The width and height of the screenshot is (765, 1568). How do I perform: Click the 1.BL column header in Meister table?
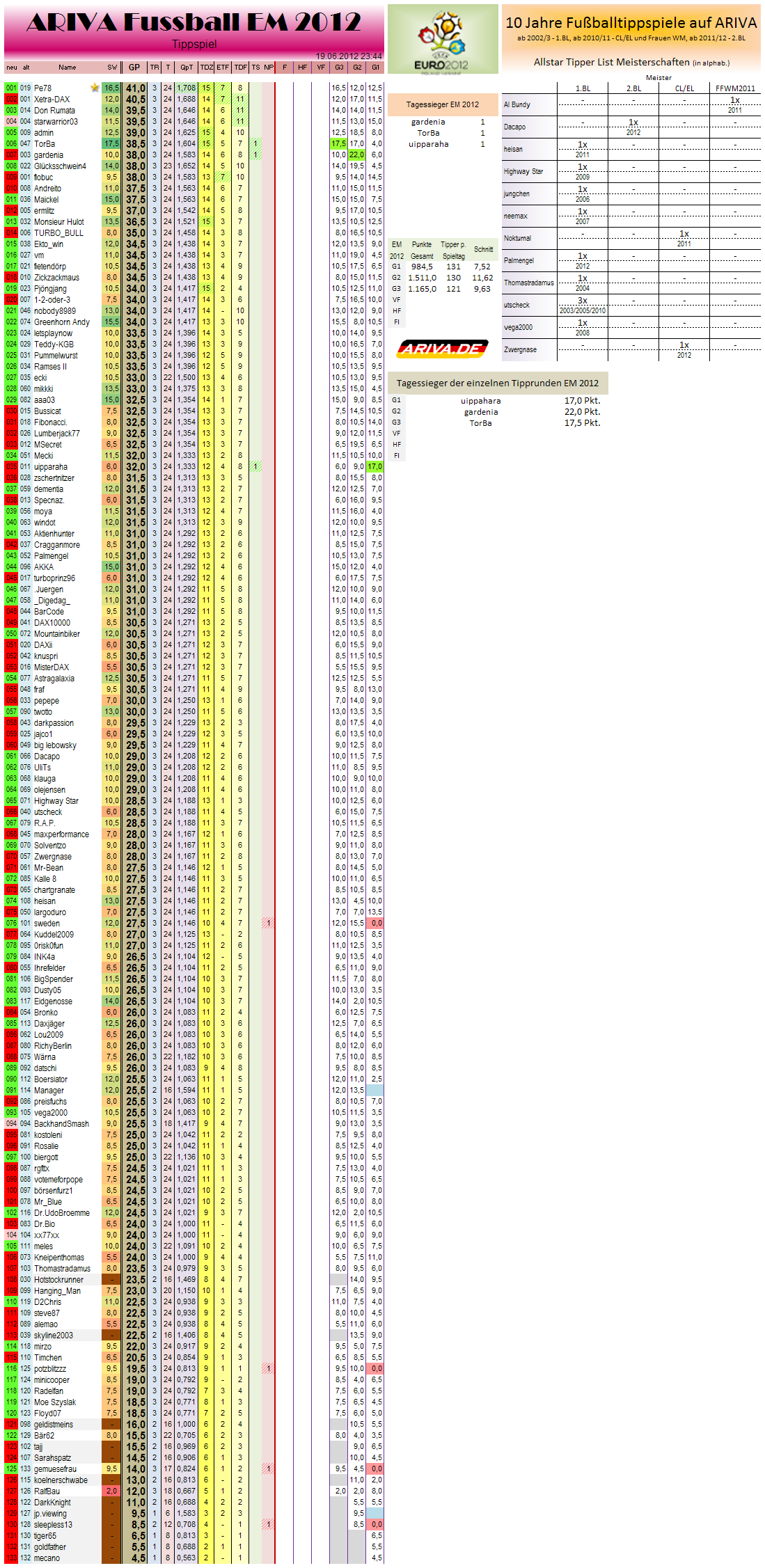pyautogui.click(x=583, y=88)
